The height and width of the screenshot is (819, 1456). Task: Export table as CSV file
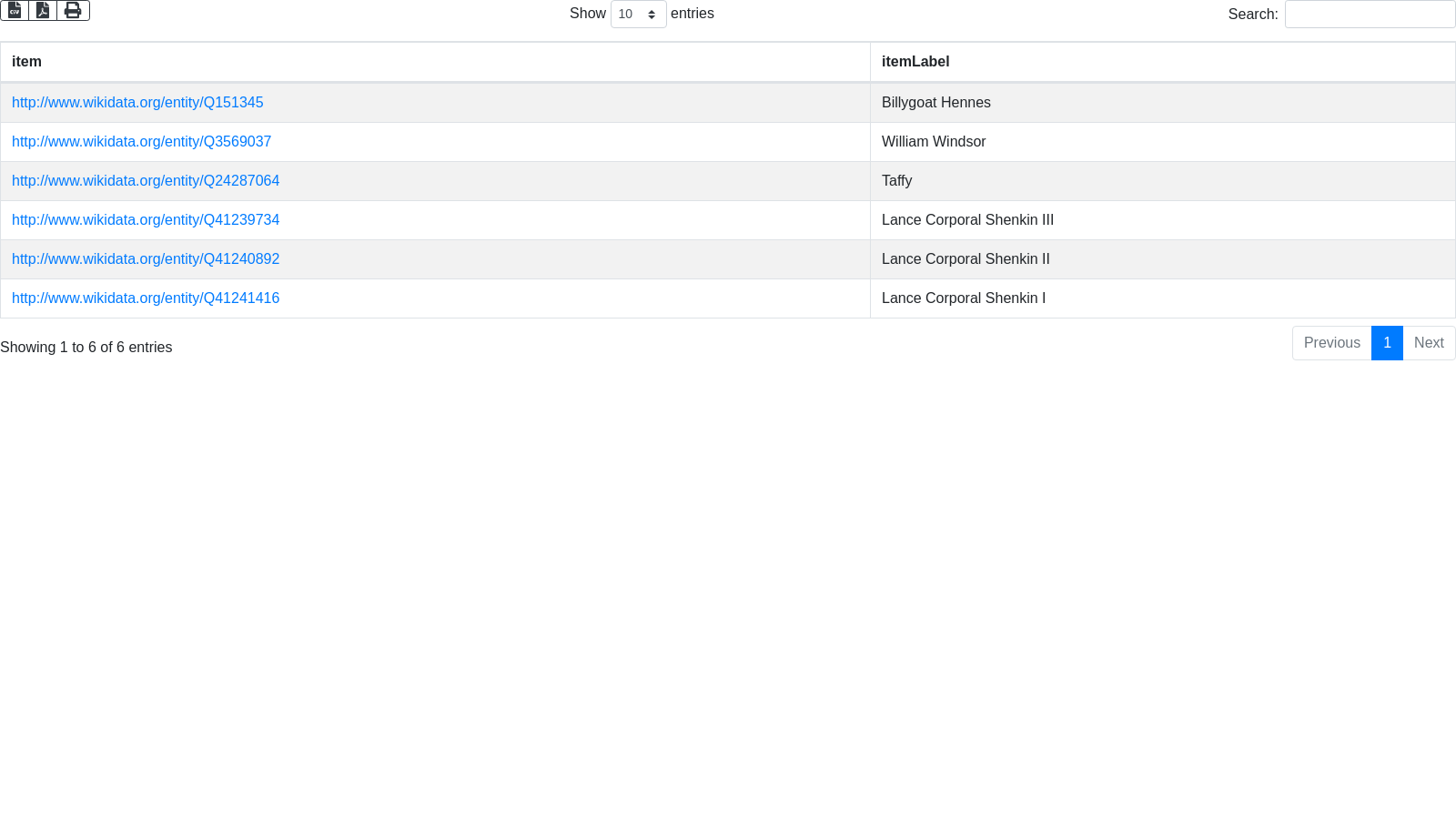[x=15, y=10]
